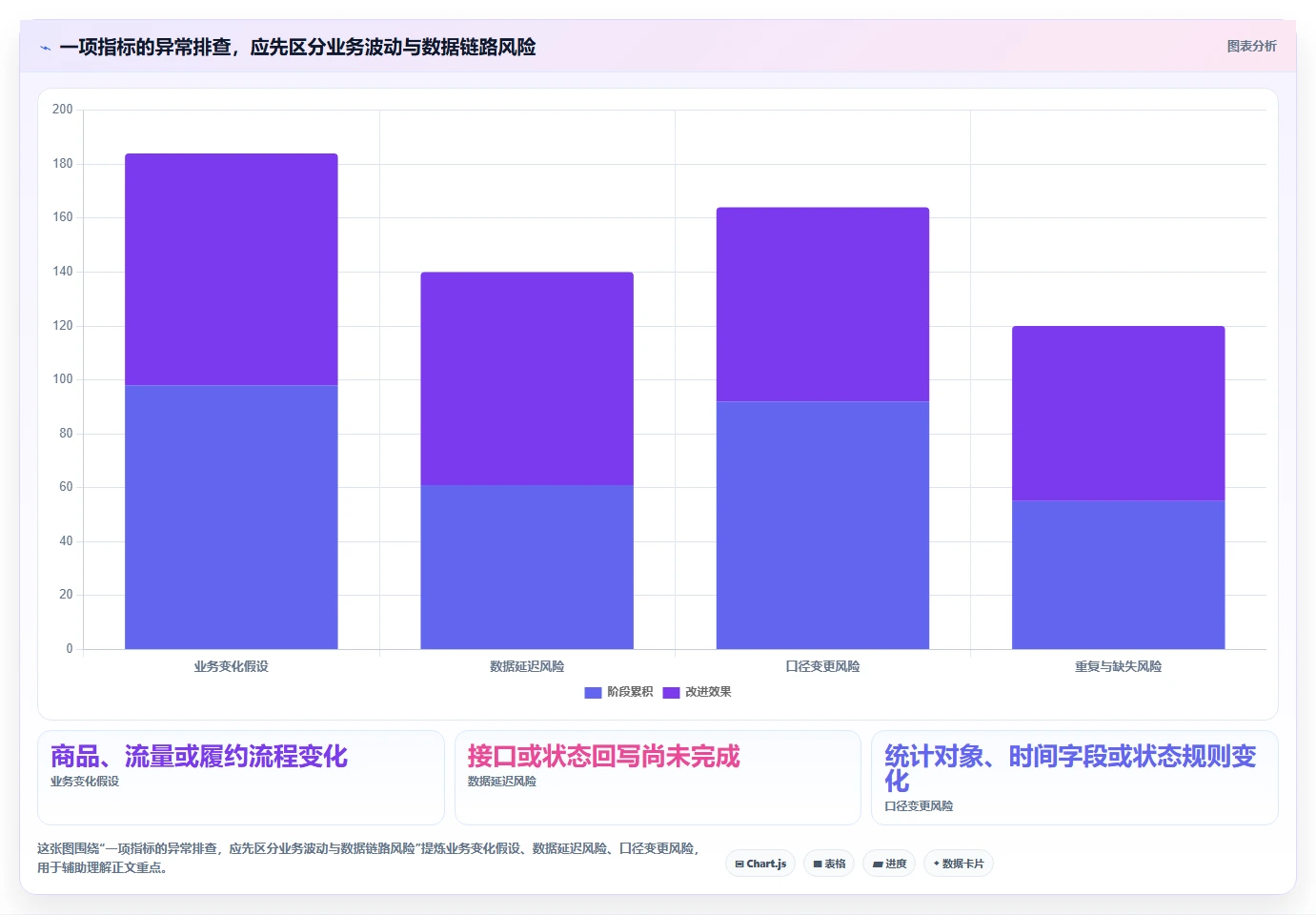Open the 接口或状态回写尚未完成 card

click(x=658, y=778)
